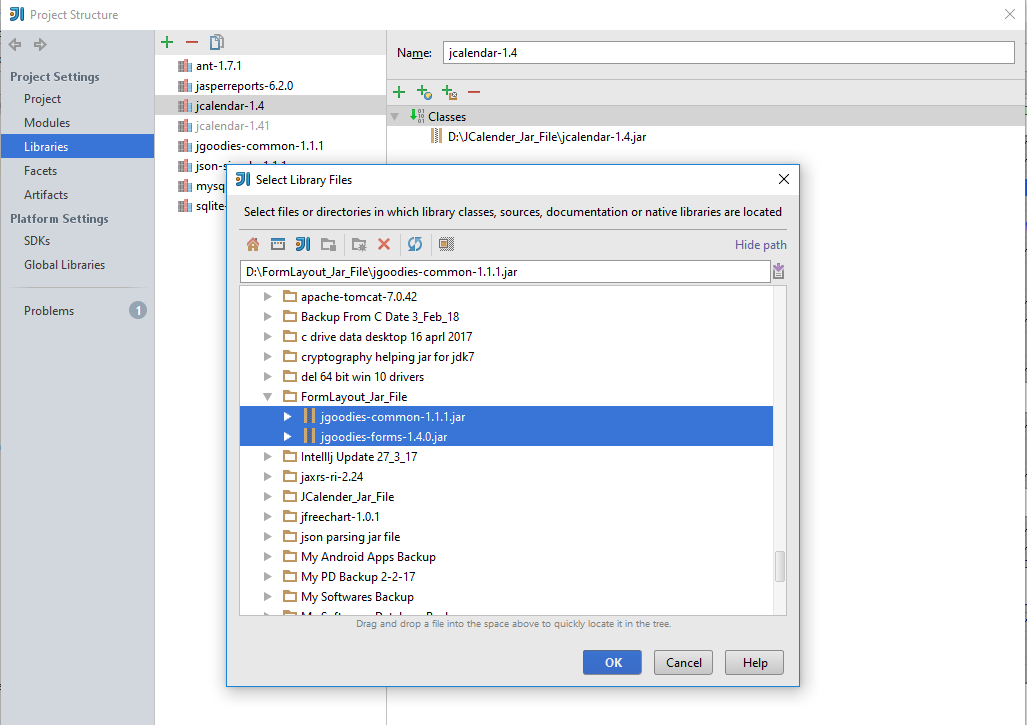Click the Desktop directory icon
This screenshot has width=1027, height=725.
(x=276, y=244)
